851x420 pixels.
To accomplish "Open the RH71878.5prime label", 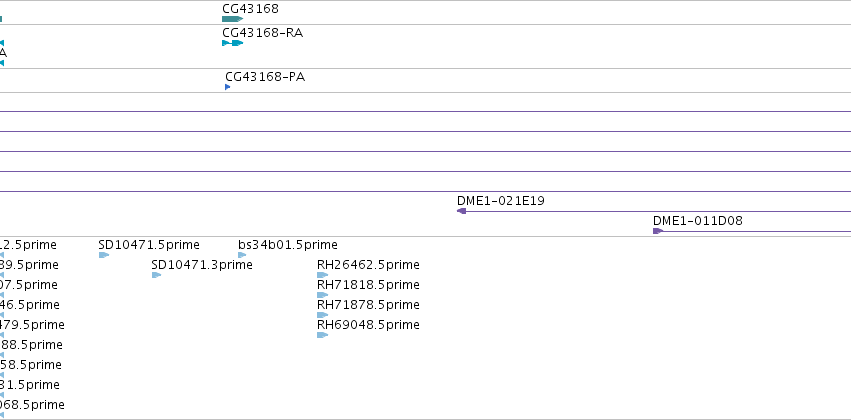I will (x=368, y=305).
